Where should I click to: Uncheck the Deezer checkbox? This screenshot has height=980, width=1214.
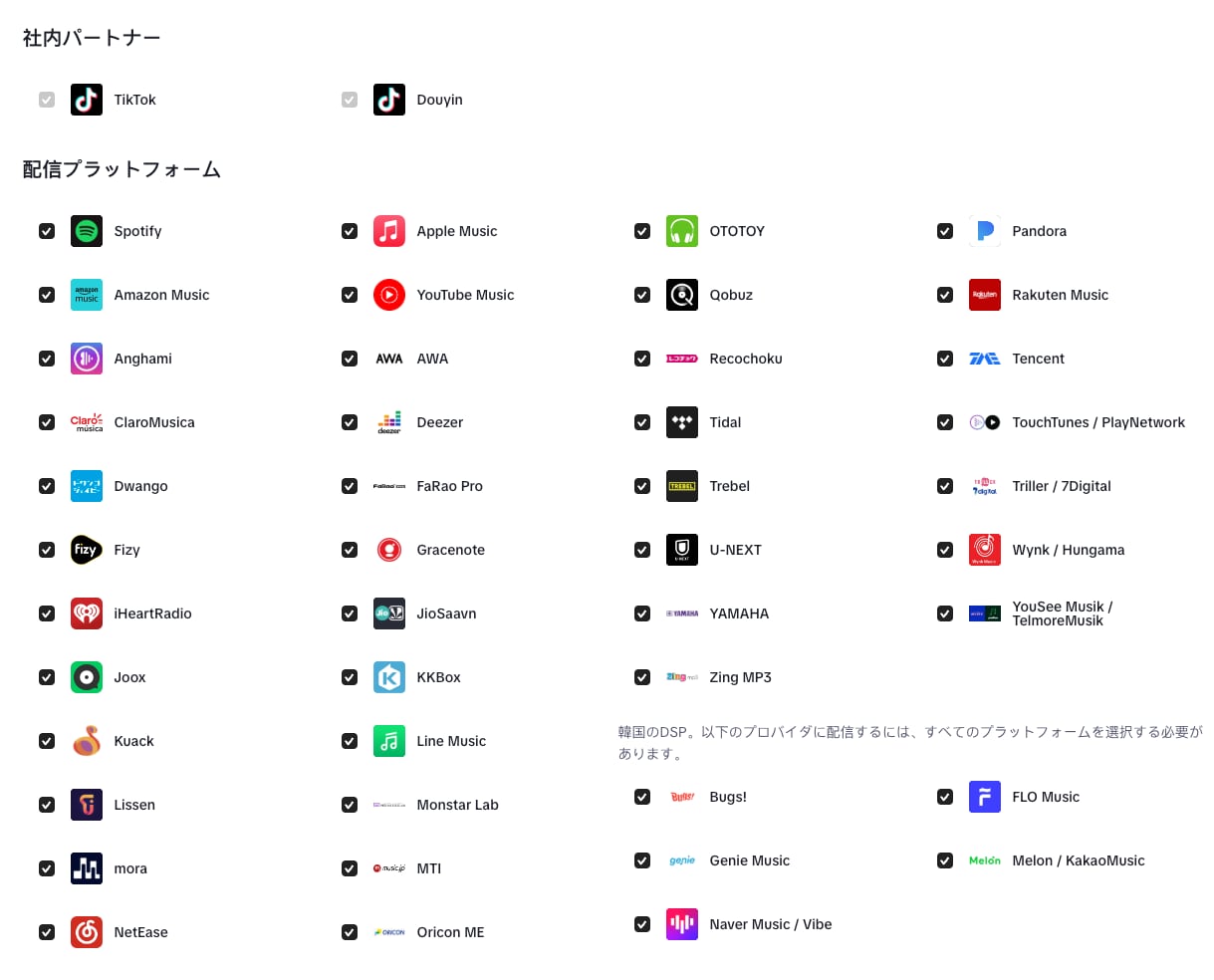pyautogui.click(x=350, y=422)
